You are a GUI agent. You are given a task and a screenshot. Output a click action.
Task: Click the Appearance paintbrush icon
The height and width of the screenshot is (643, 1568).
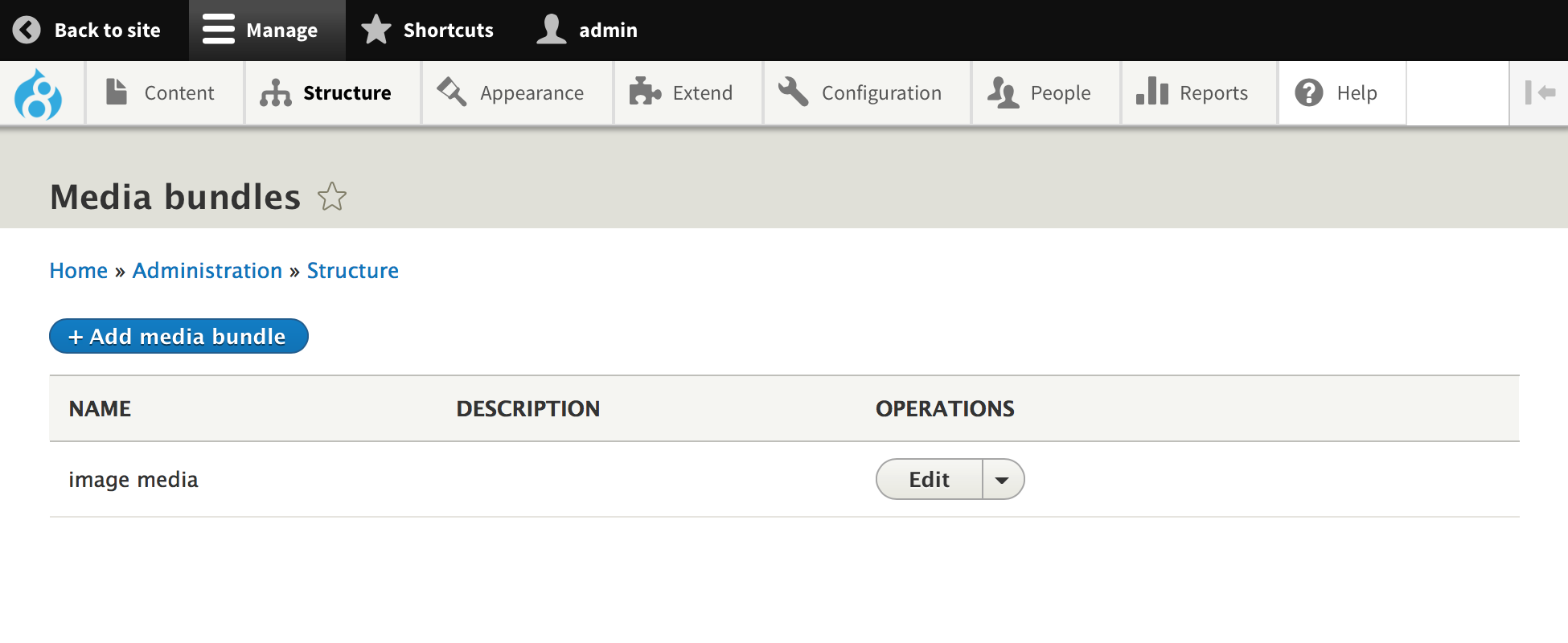coord(451,92)
